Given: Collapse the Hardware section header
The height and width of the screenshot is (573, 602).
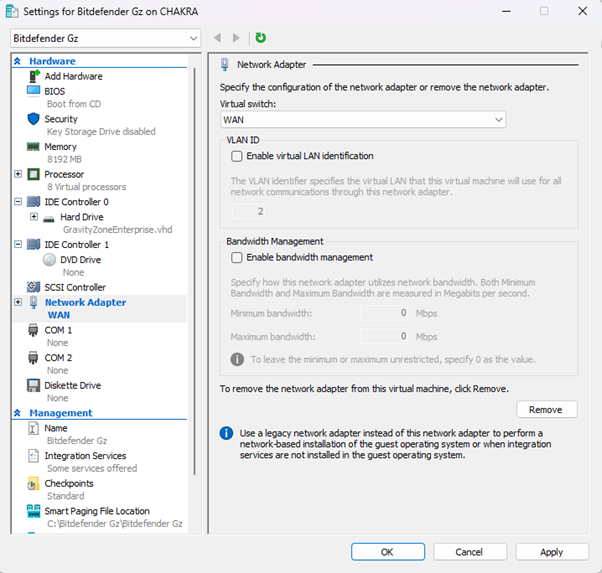Looking at the screenshot, I should click(18, 61).
